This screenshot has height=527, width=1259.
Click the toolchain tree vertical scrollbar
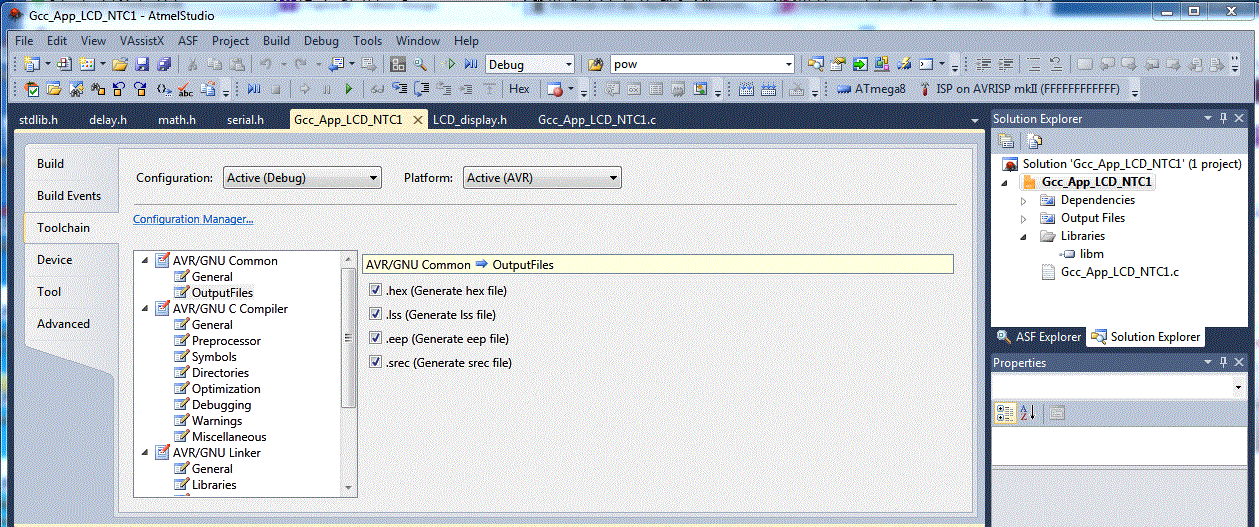pos(348,338)
